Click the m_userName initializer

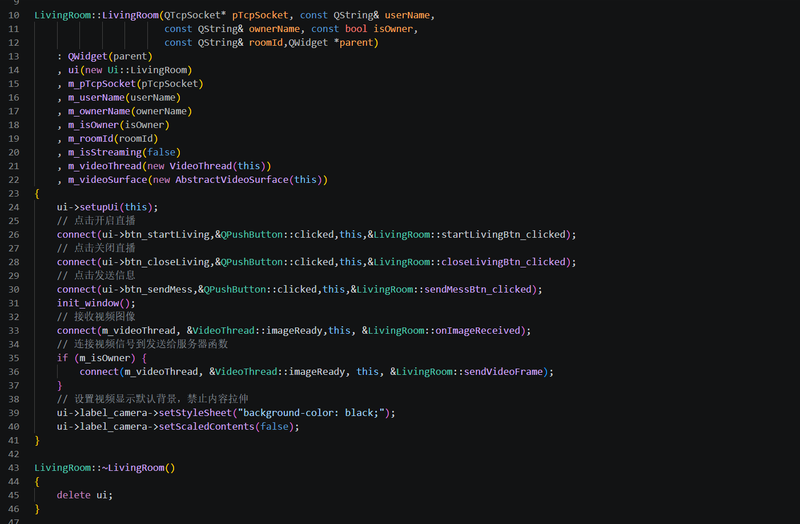(x=96, y=97)
